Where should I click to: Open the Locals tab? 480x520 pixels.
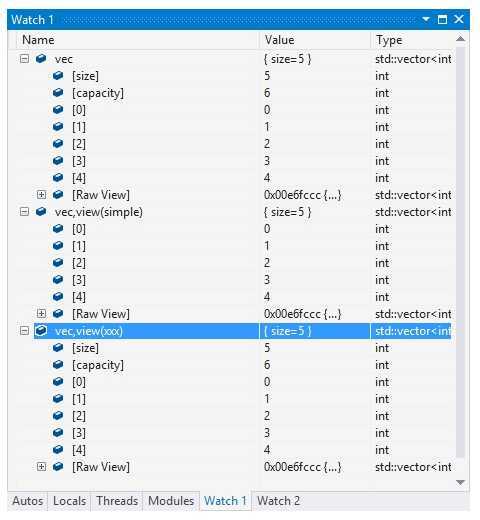click(69, 501)
